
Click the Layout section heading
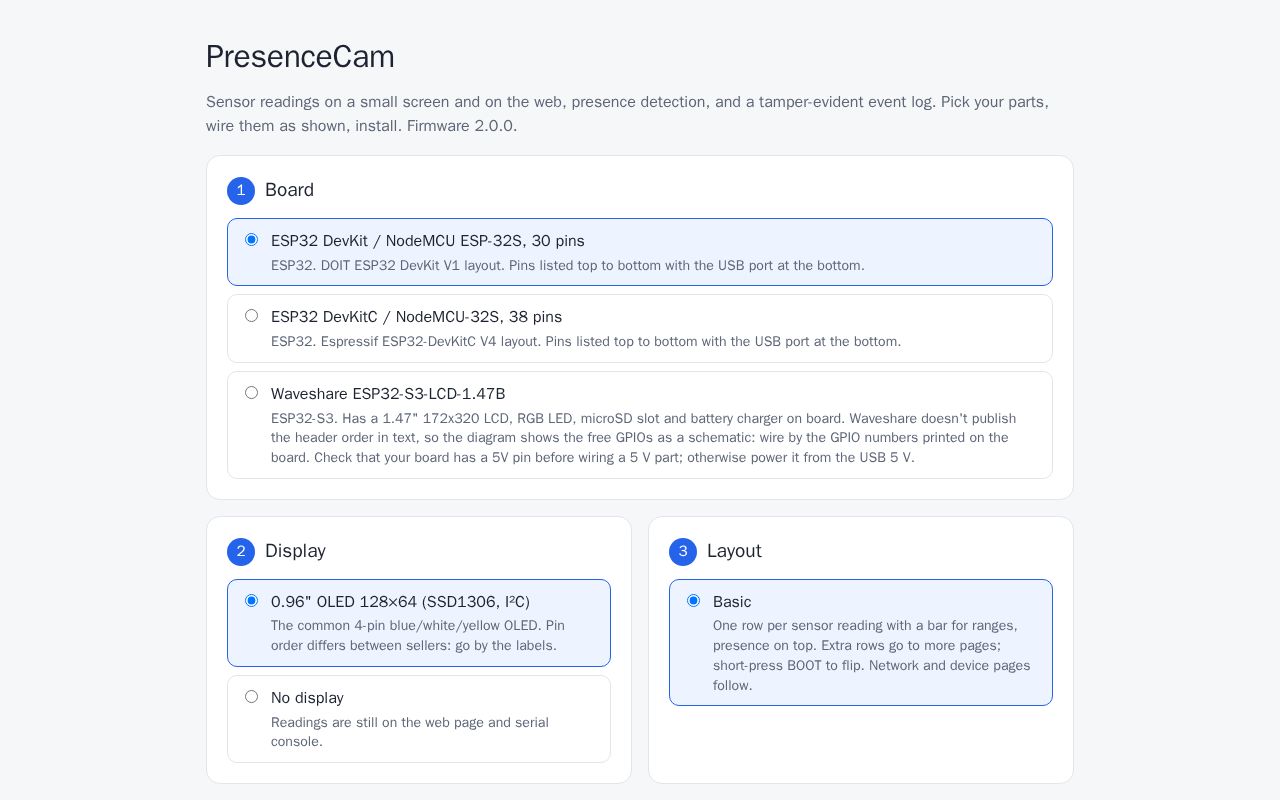coord(734,551)
